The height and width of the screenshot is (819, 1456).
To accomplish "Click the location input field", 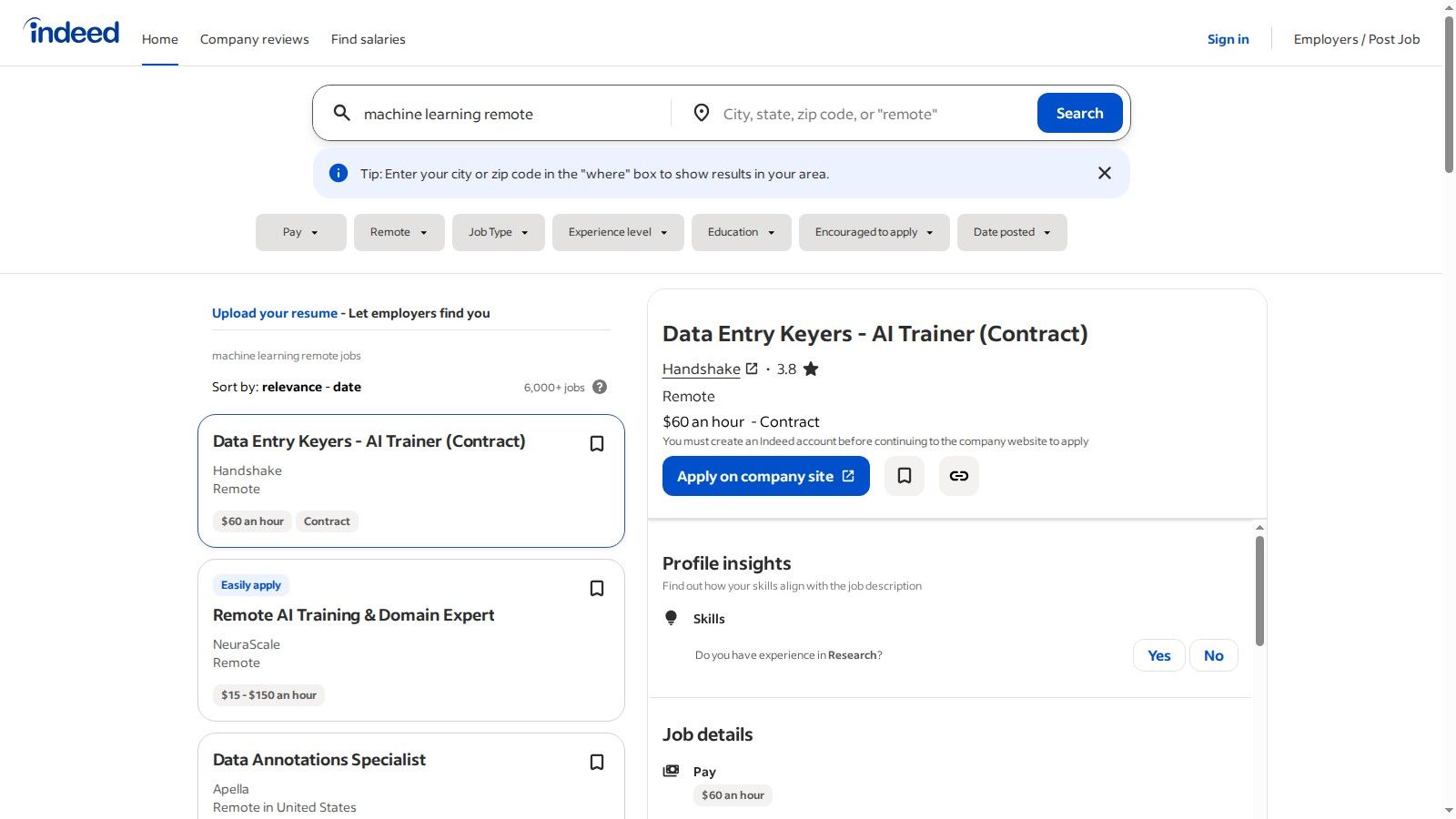I will 869,114.
